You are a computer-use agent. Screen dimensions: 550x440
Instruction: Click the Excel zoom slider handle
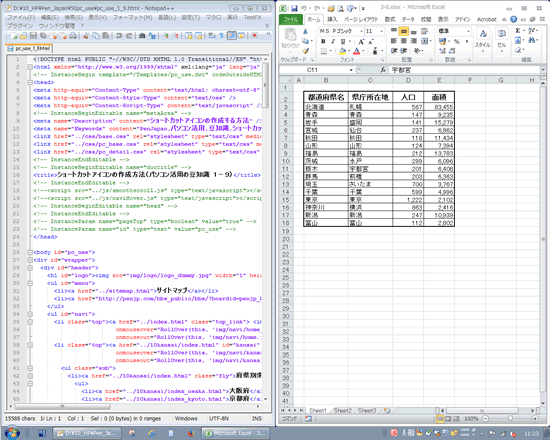510,419
